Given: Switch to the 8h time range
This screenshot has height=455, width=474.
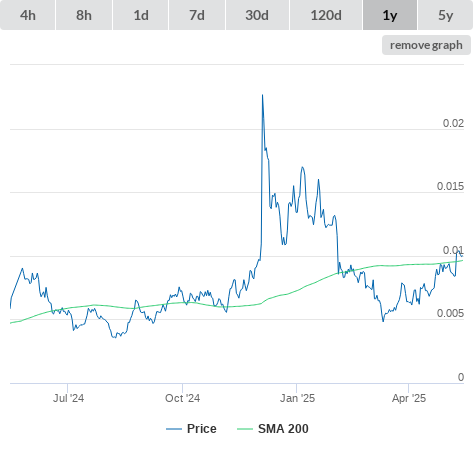Looking at the screenshot, I should [84, 15].
